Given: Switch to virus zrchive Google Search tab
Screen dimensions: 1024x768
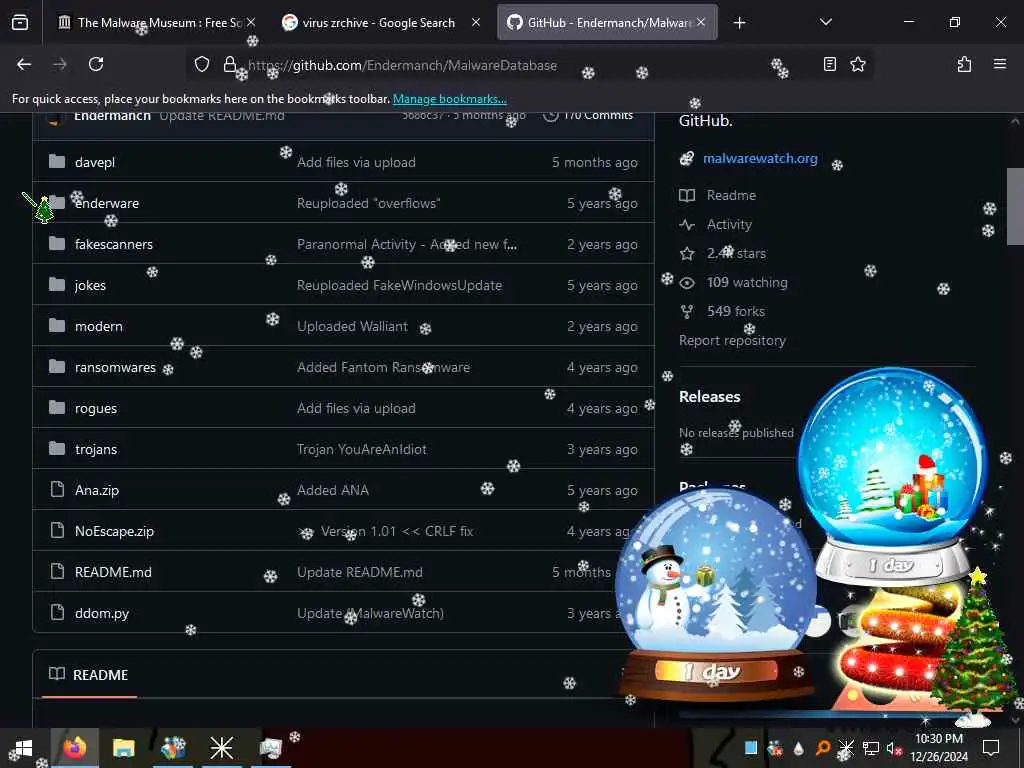Looking at the screenshot, I should [379, 23].
